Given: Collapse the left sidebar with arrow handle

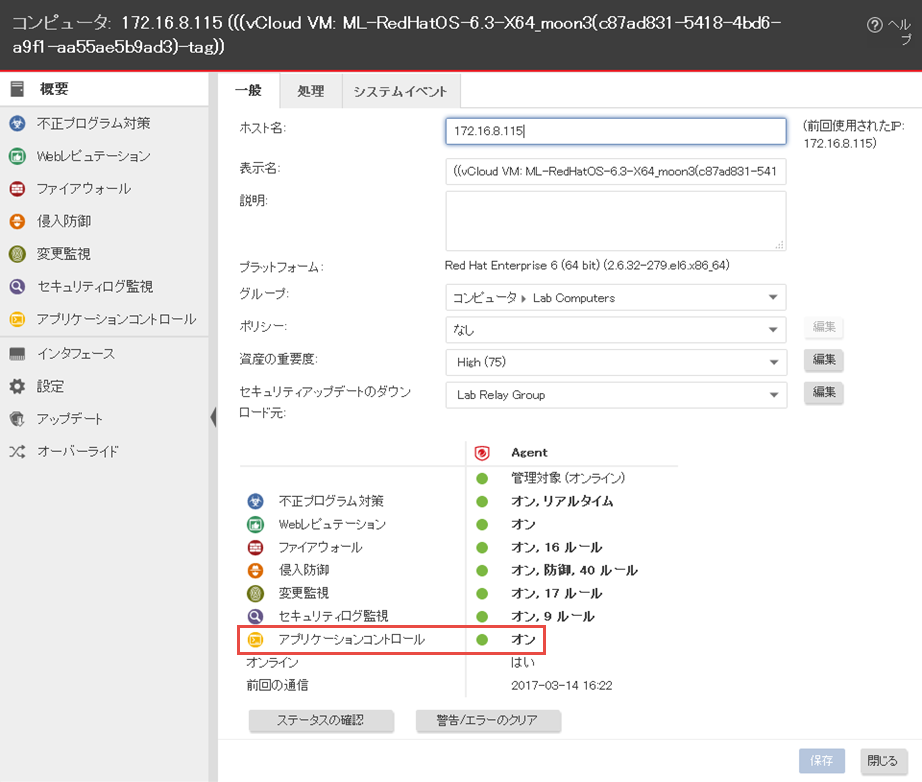Looking at the screenshot, I should coord(213,417).
